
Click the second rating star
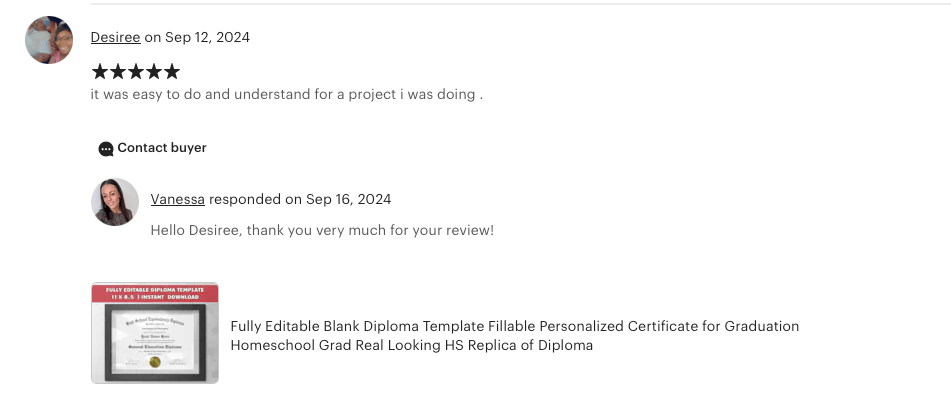[118, 72]
